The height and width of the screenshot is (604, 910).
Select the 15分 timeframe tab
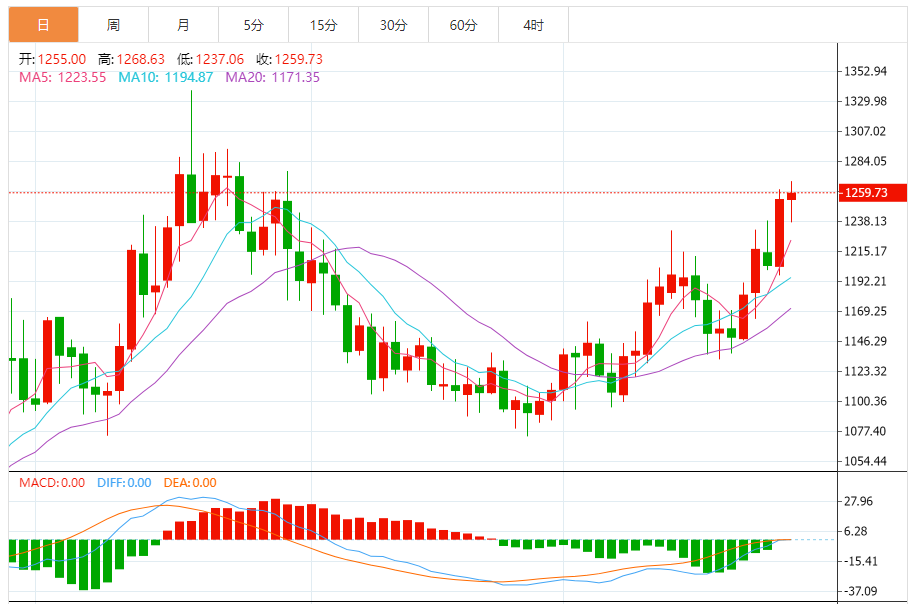coord(323,25)
